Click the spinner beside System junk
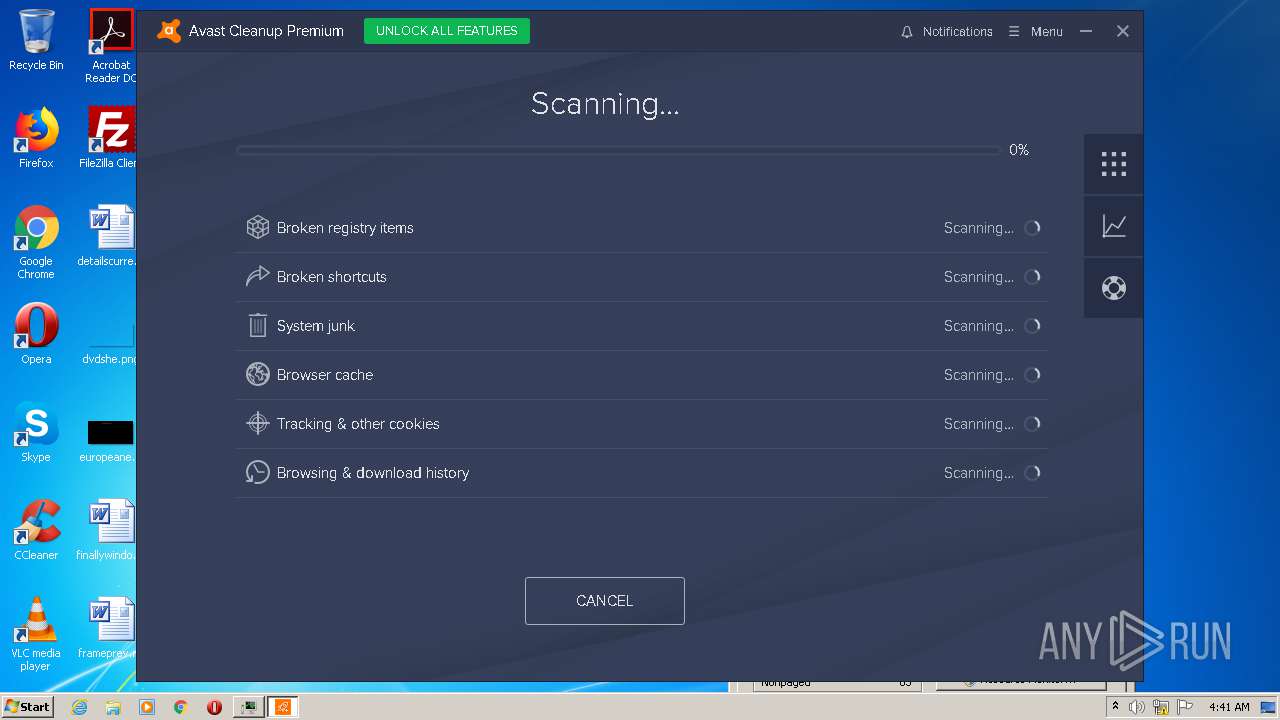Image resolution: width=1280 pixels, height=720 pixels. pos(1032,326)
